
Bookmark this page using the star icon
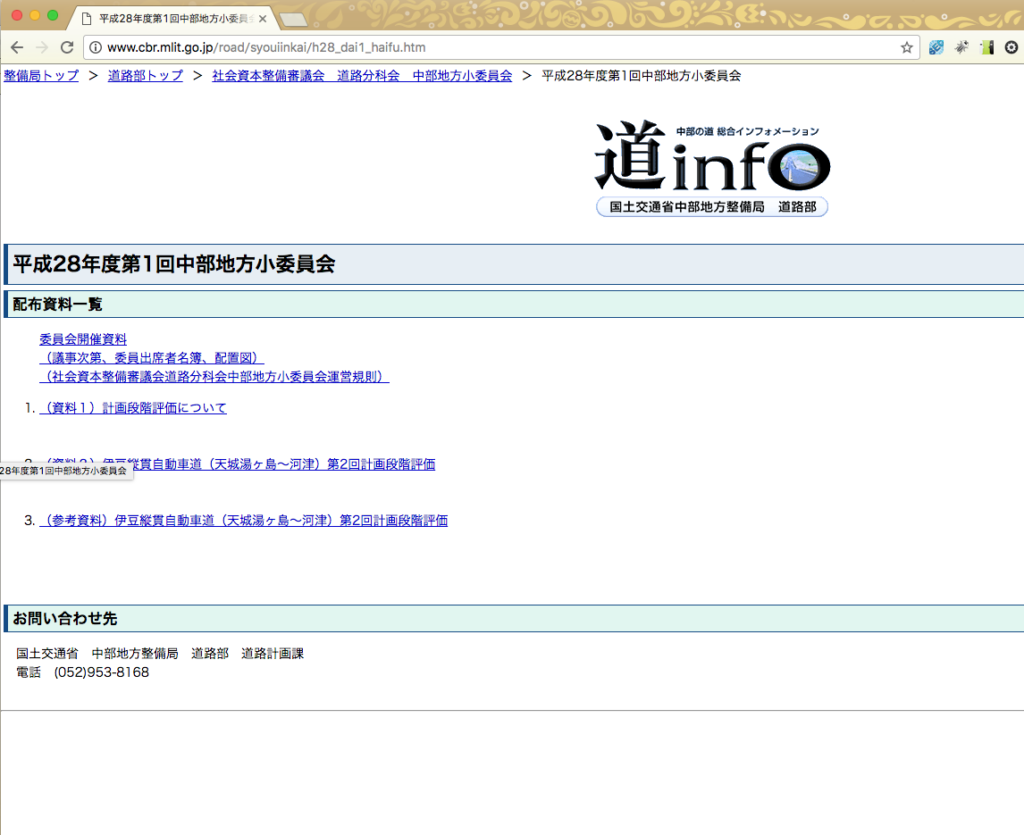906,47
